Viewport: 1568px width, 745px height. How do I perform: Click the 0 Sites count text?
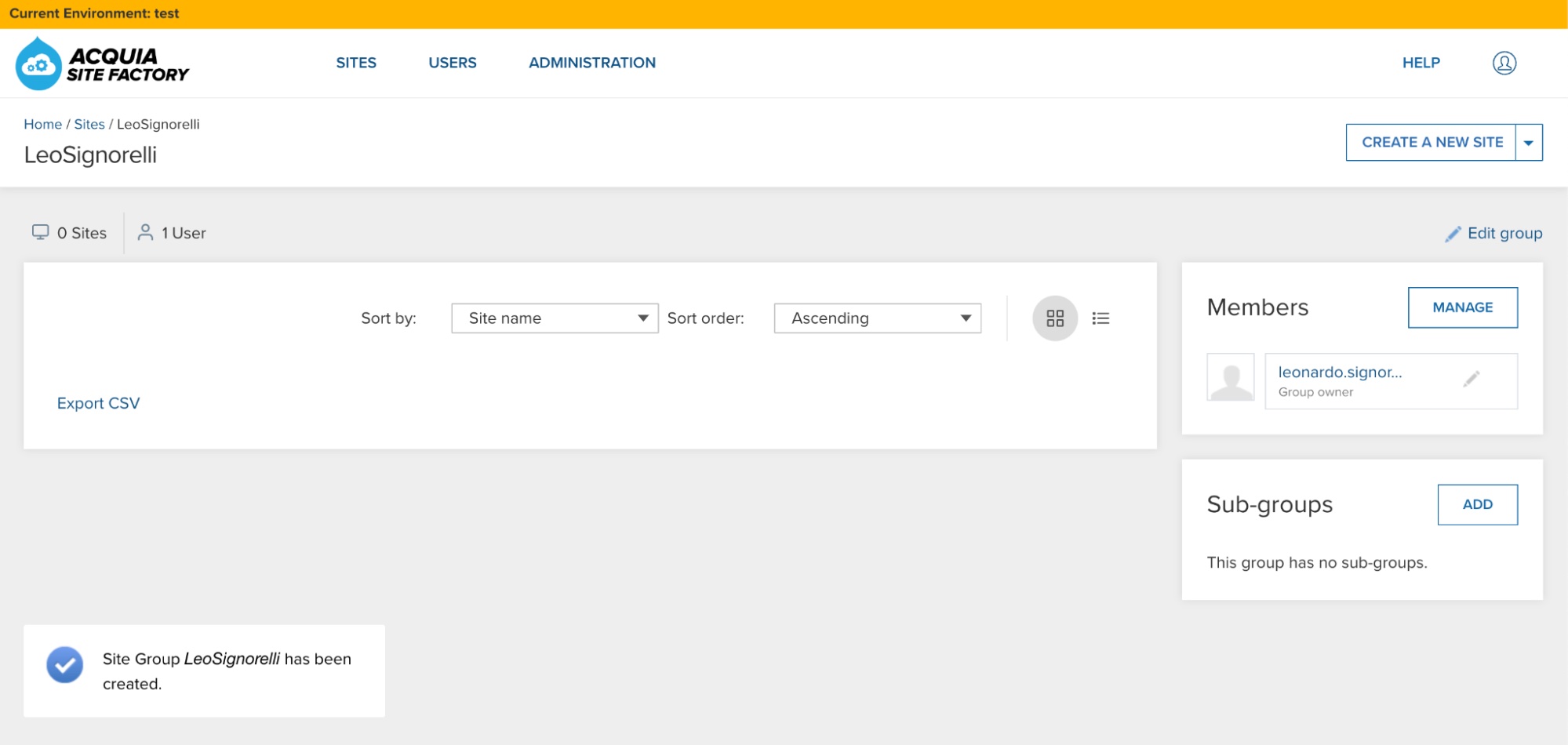(82, 233)
